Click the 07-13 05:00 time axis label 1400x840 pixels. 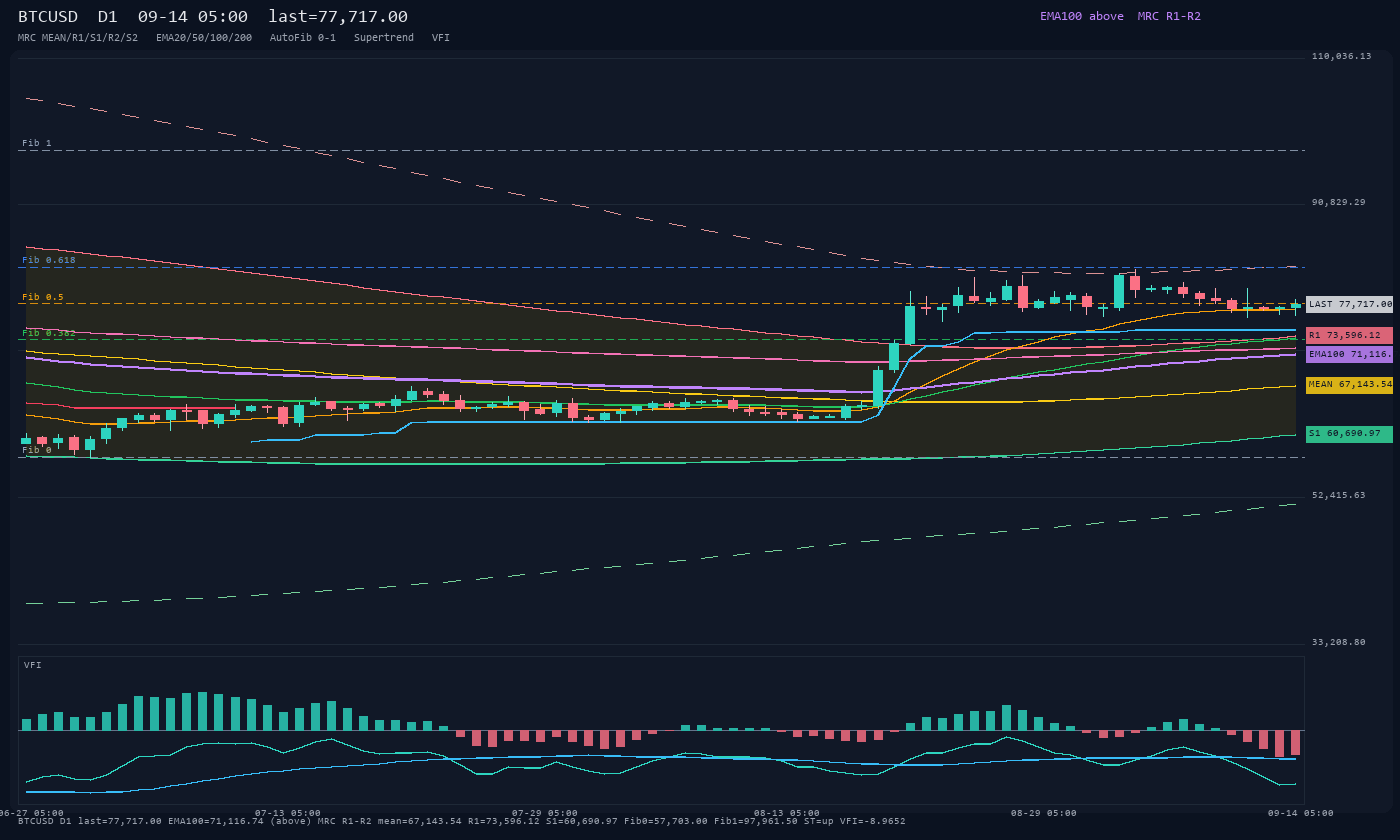[288, 814]
